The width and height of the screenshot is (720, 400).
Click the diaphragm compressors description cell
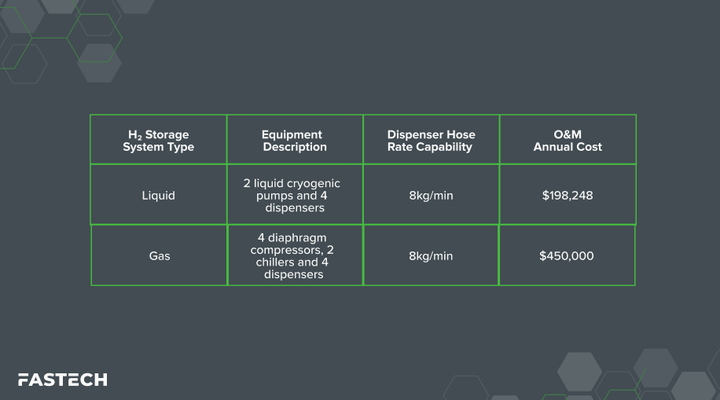(x=295, y=255)
